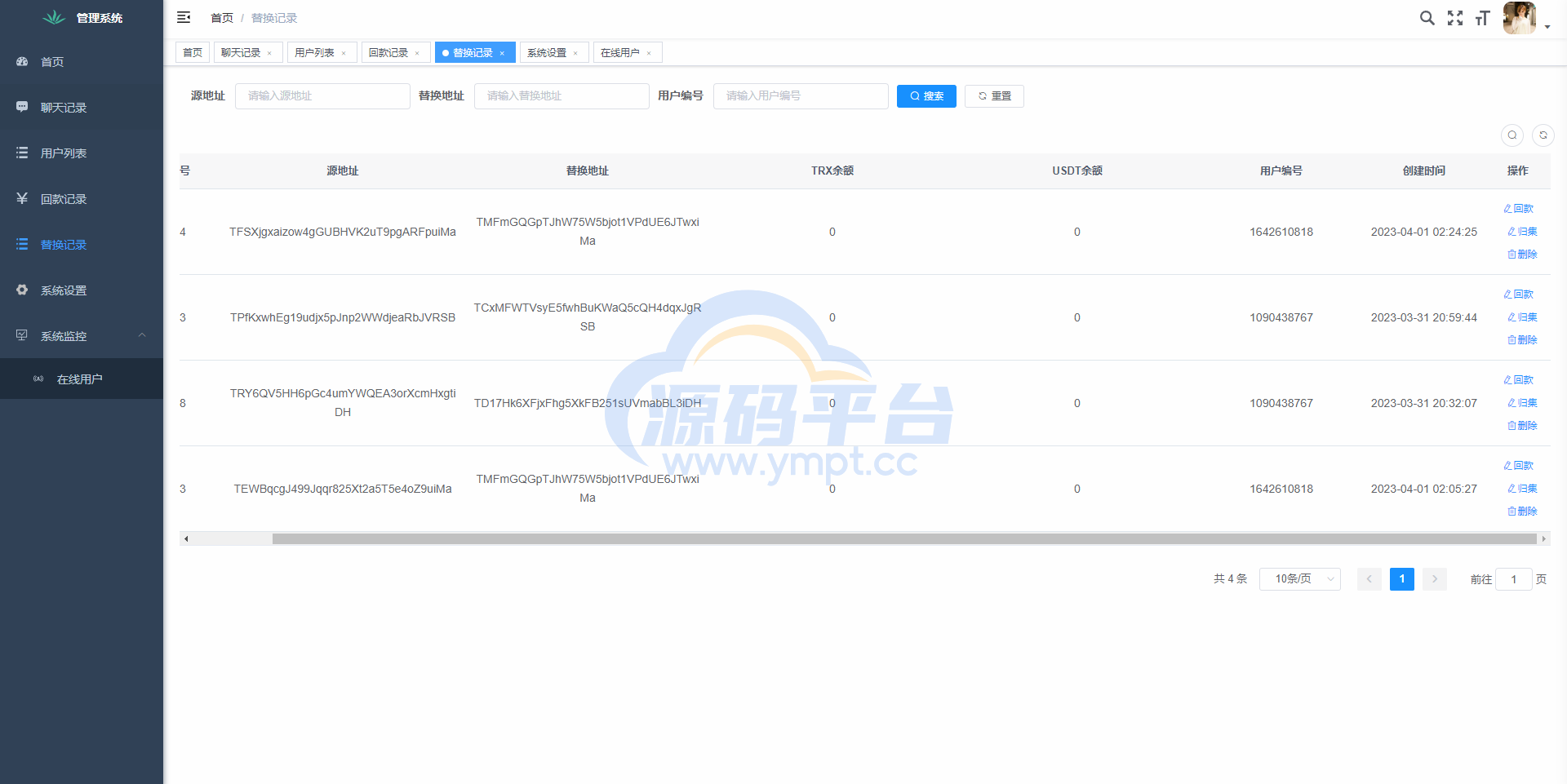Close the 用户列表 tab
The image size is (1567, 784).
coord(344,53)
